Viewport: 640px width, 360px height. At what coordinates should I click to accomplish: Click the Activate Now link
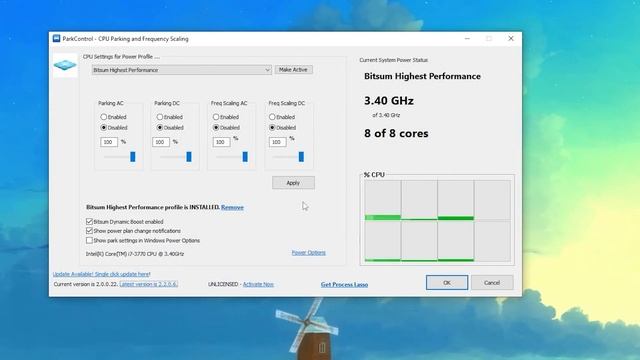258,284
